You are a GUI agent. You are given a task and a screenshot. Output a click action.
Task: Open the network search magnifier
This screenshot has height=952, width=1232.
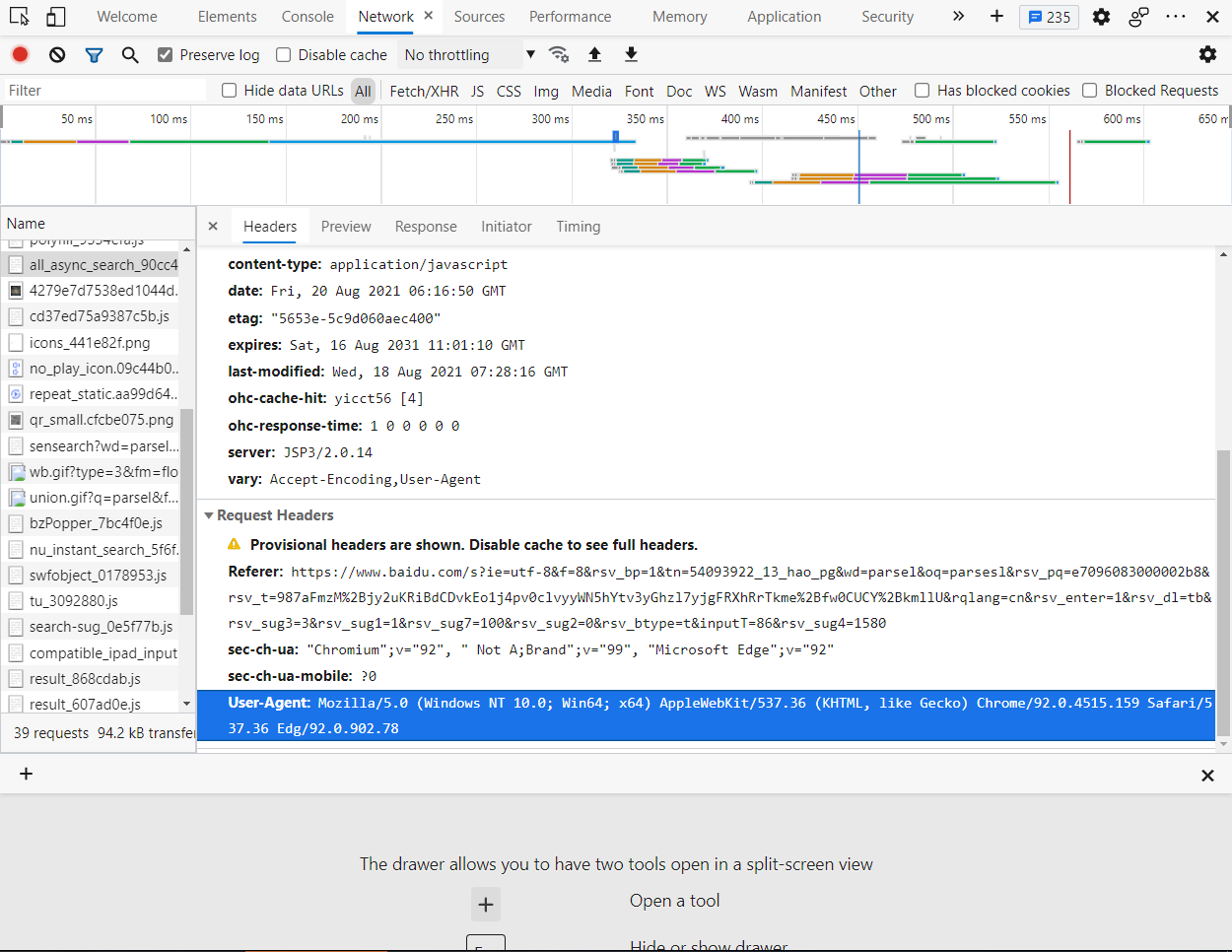tap(130, 55)
